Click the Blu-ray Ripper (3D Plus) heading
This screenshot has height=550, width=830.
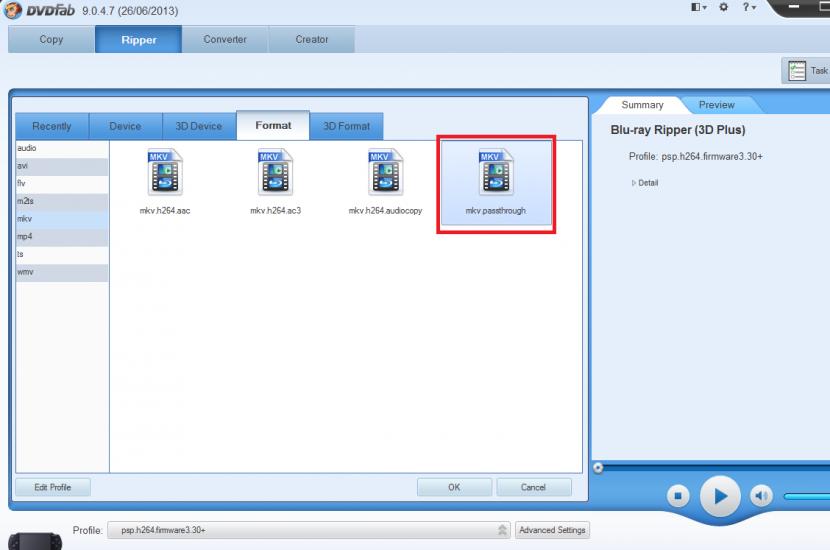(x=678, y=130)
